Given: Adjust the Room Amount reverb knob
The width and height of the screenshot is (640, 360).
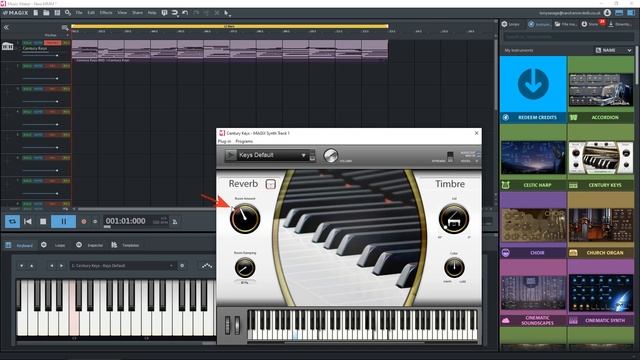Looking at the screenshot, I should (x=245, y=218).
